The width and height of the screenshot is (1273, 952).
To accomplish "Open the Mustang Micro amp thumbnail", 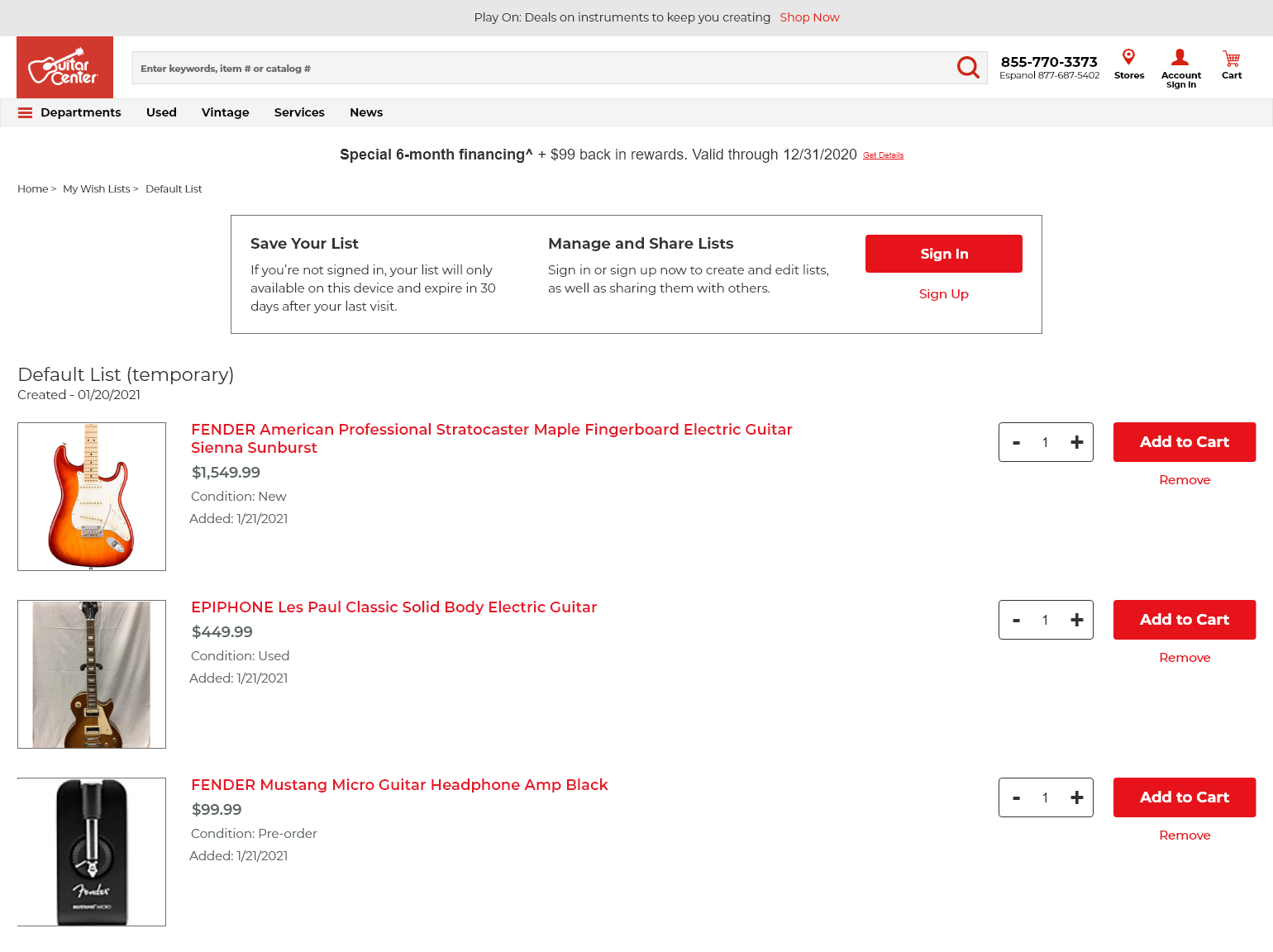I will pyautogui.click(x=92, y=852).
